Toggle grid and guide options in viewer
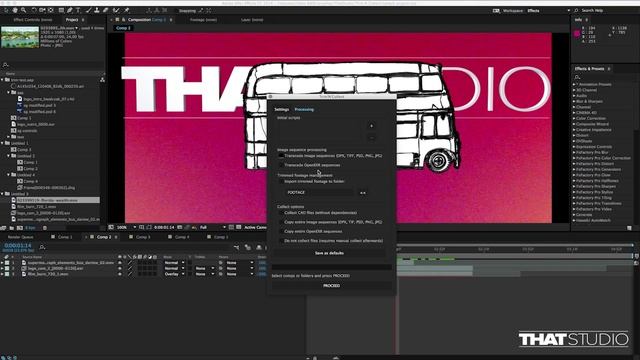Viewport: 640px width, 360px height. click(141, 227)
